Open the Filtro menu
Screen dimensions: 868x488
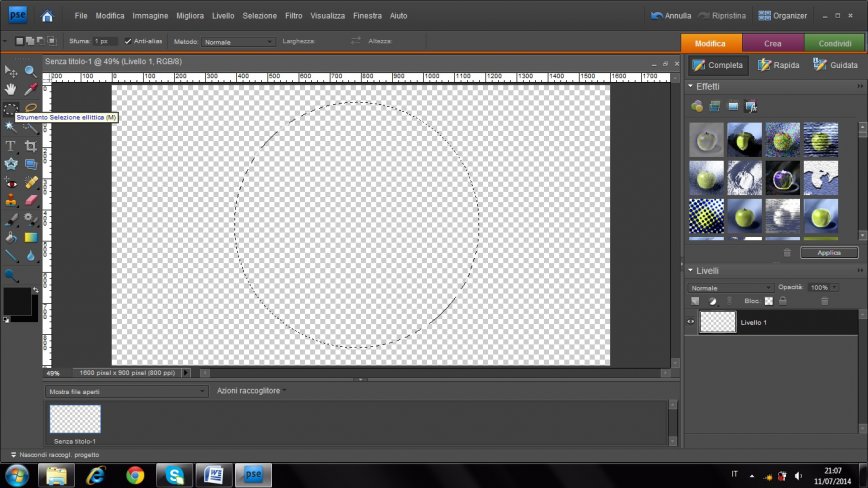click(x=293, y=16)
